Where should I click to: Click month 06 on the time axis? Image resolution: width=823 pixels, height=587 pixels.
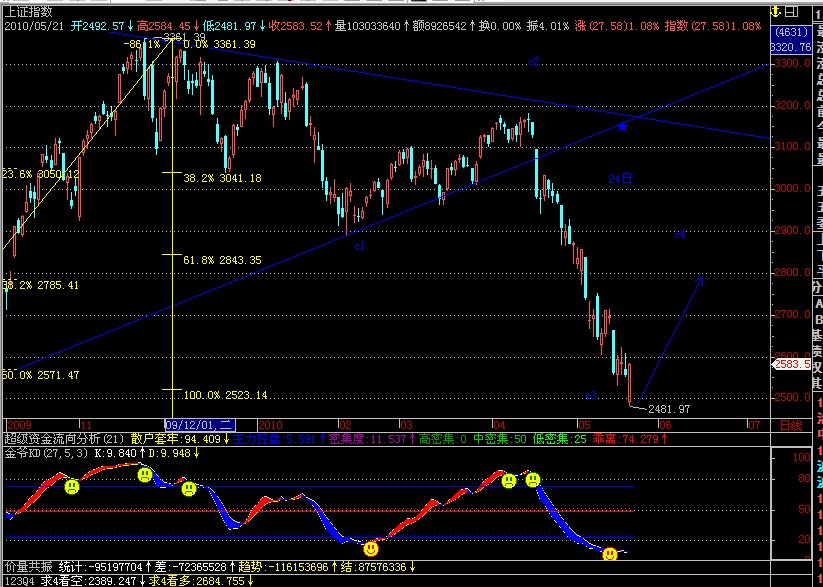pos(665,425)
